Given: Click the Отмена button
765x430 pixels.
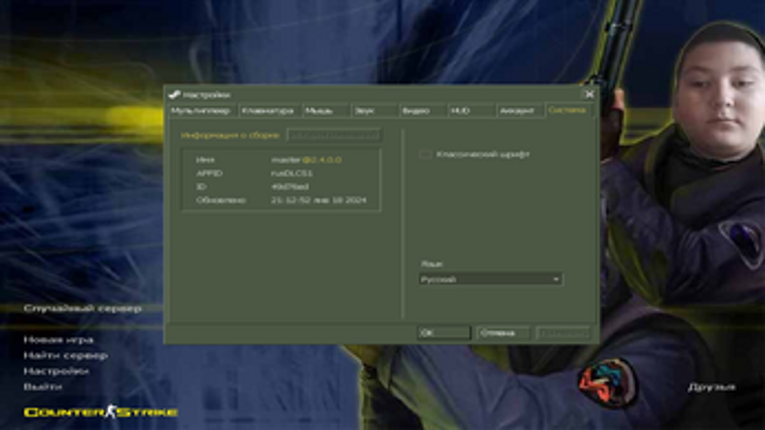Looking at the screenshot, I should 503,333.
